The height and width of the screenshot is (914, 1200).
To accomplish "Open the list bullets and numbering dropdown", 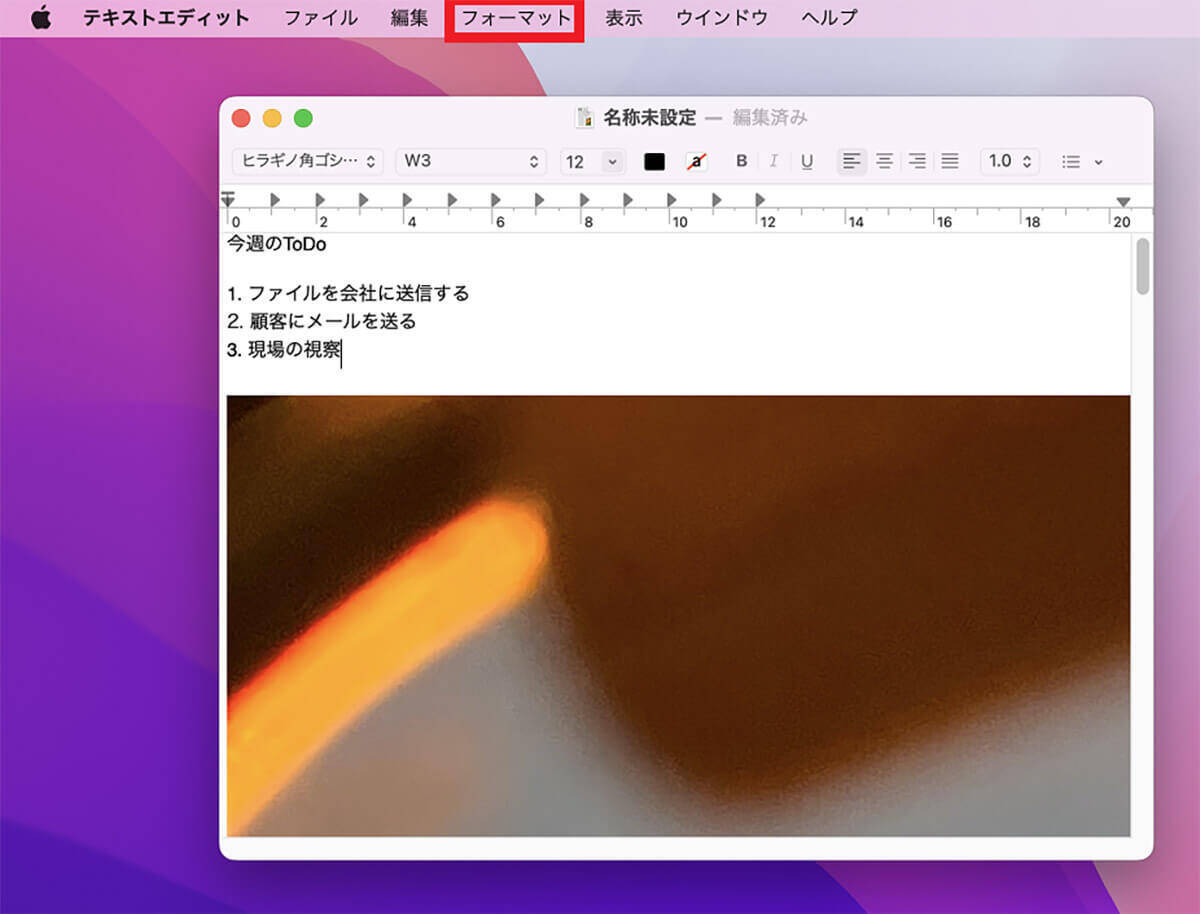I will pos(1082,161).
